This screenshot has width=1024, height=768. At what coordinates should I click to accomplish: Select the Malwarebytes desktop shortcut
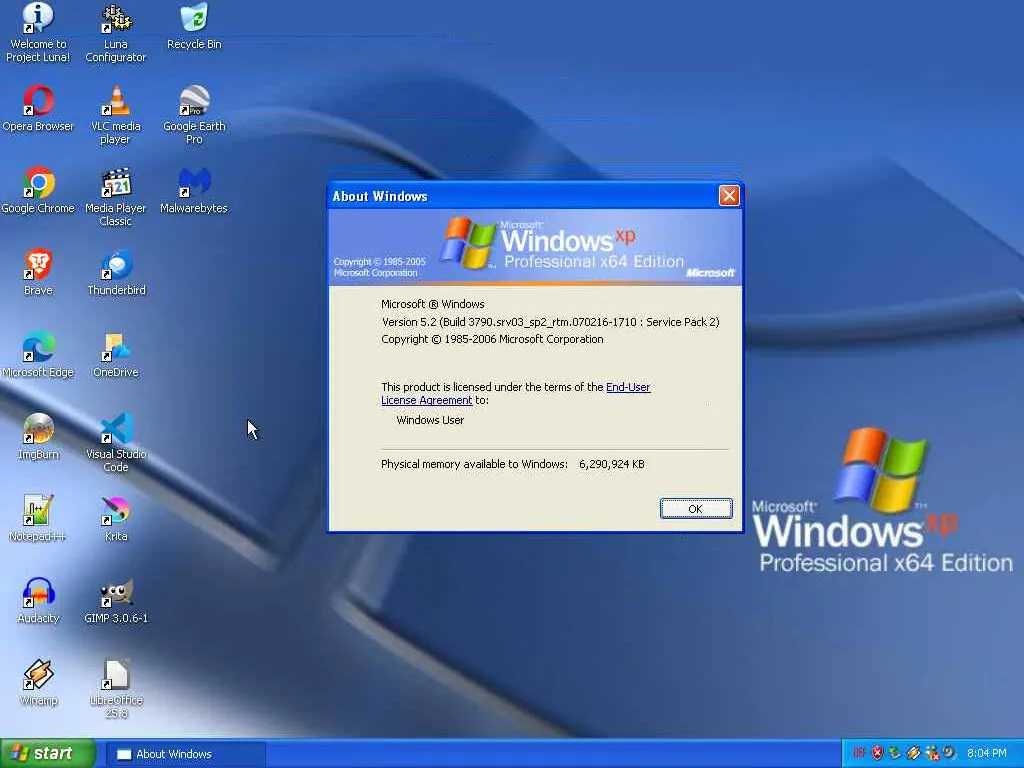click(194, 191)
